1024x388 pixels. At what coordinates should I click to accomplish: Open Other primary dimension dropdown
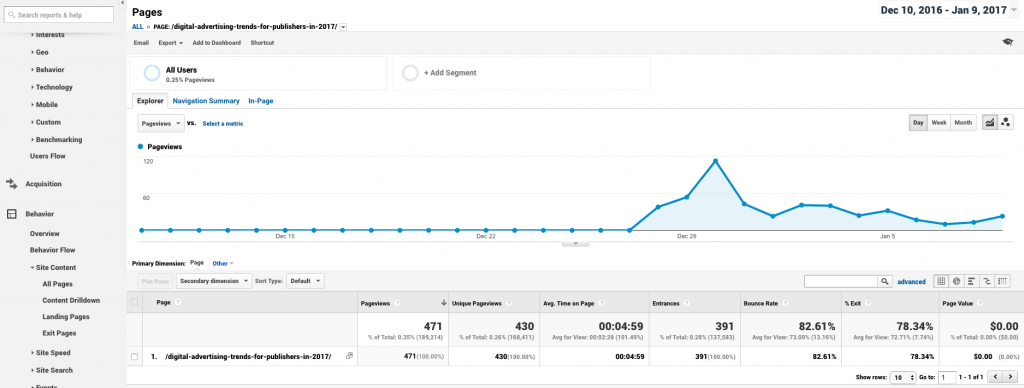pos(223,263)
